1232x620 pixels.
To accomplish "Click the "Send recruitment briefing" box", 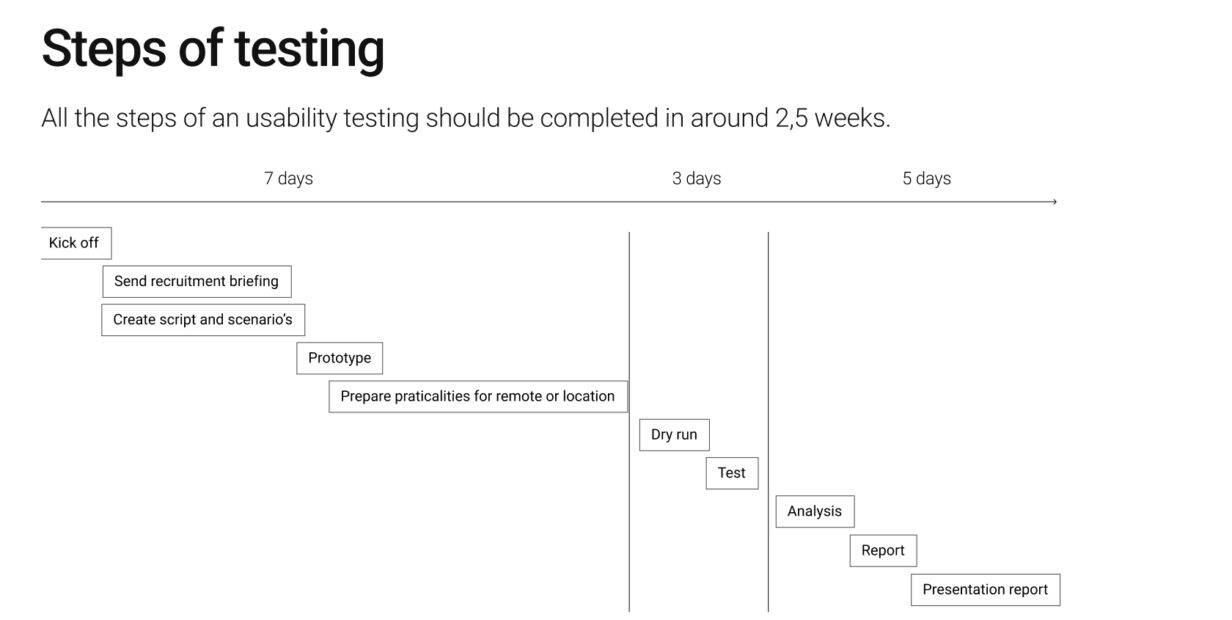I will (x=196, y=282).
